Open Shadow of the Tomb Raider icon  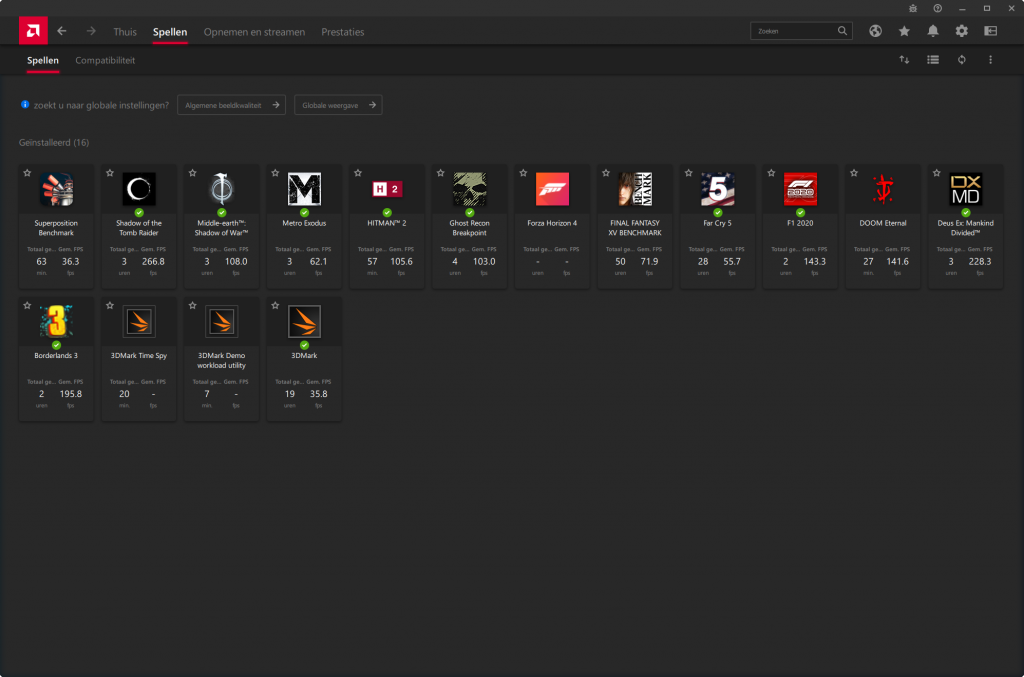139,189
